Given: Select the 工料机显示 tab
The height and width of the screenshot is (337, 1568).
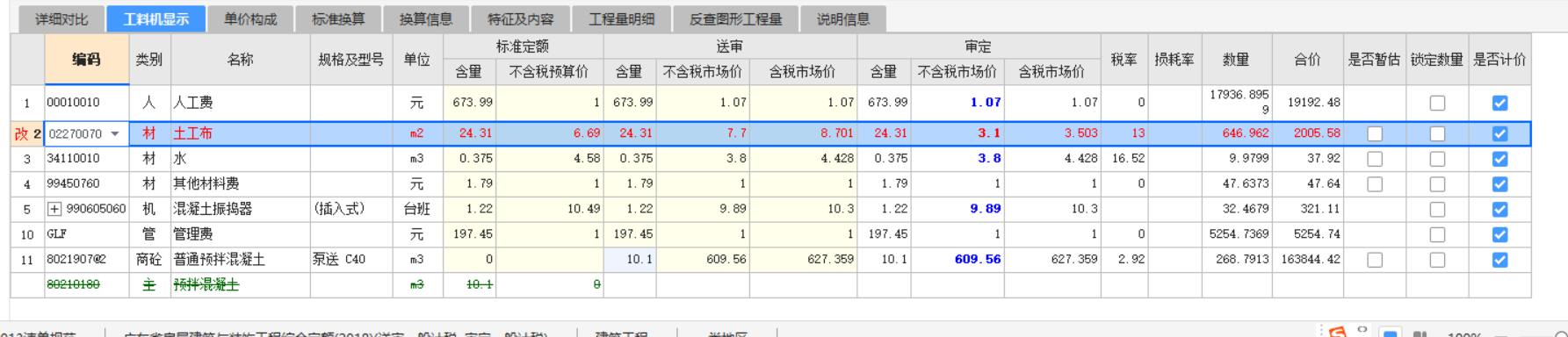Looking at the screenshot, I should pyautogui.click(x=156, y=19).
